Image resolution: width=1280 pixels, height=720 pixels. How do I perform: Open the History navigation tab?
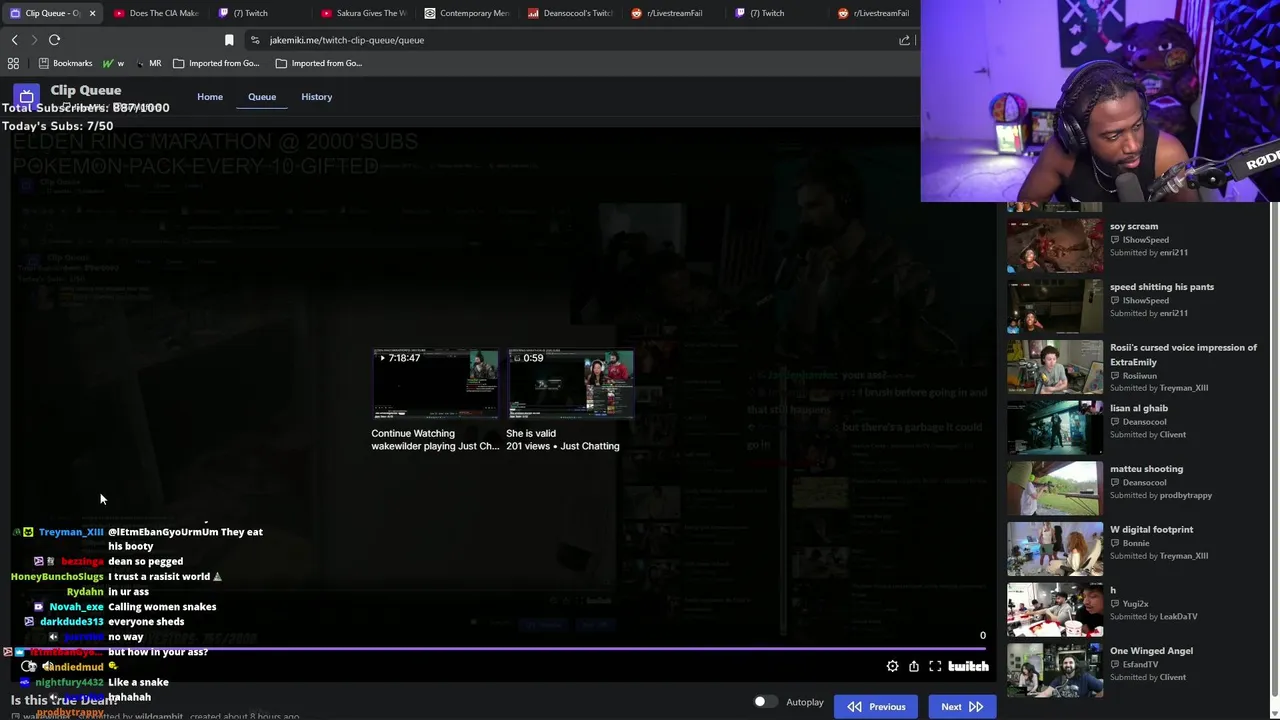pos(316,97)
